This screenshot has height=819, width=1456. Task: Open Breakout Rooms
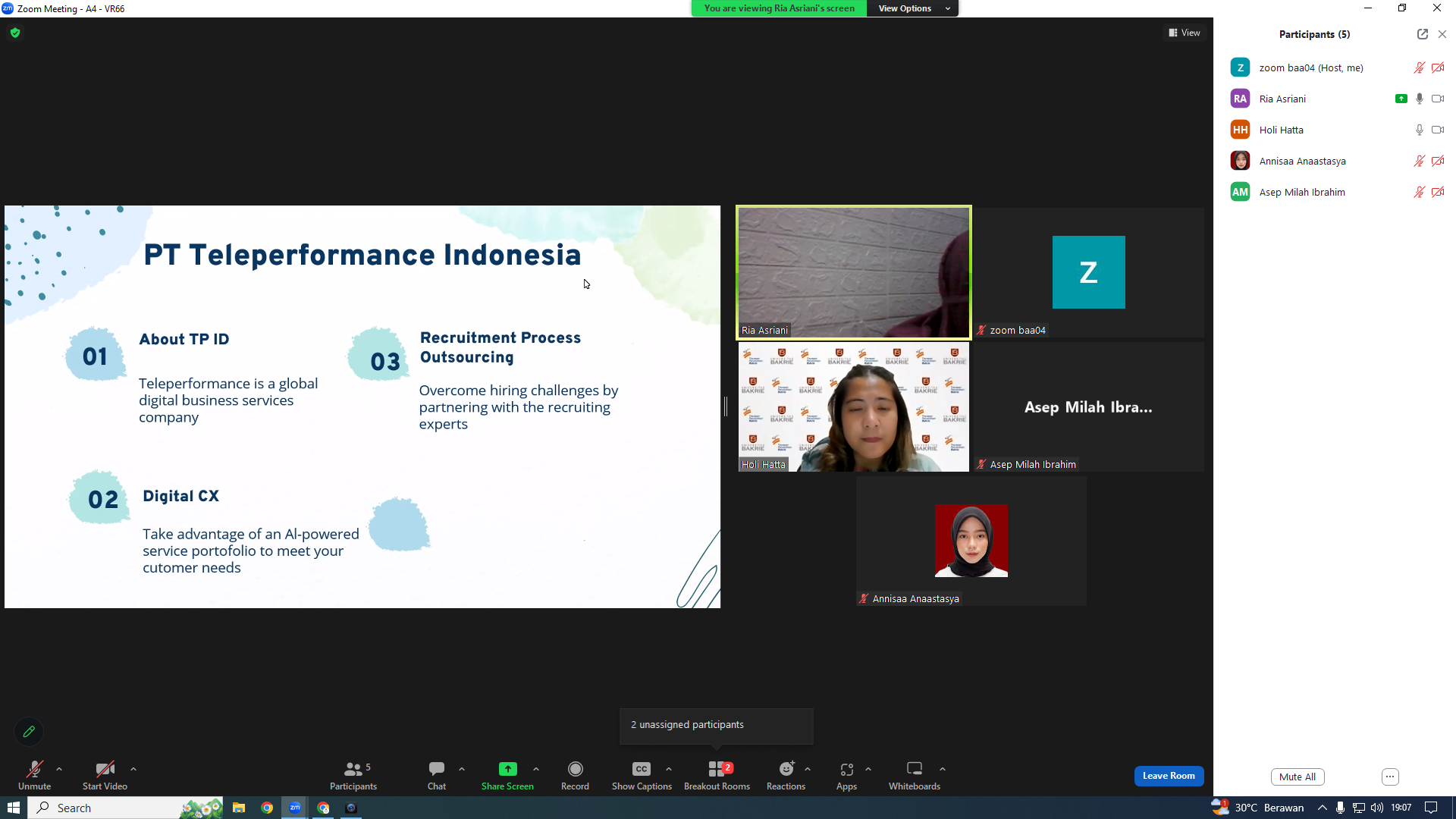pos(717,775)
